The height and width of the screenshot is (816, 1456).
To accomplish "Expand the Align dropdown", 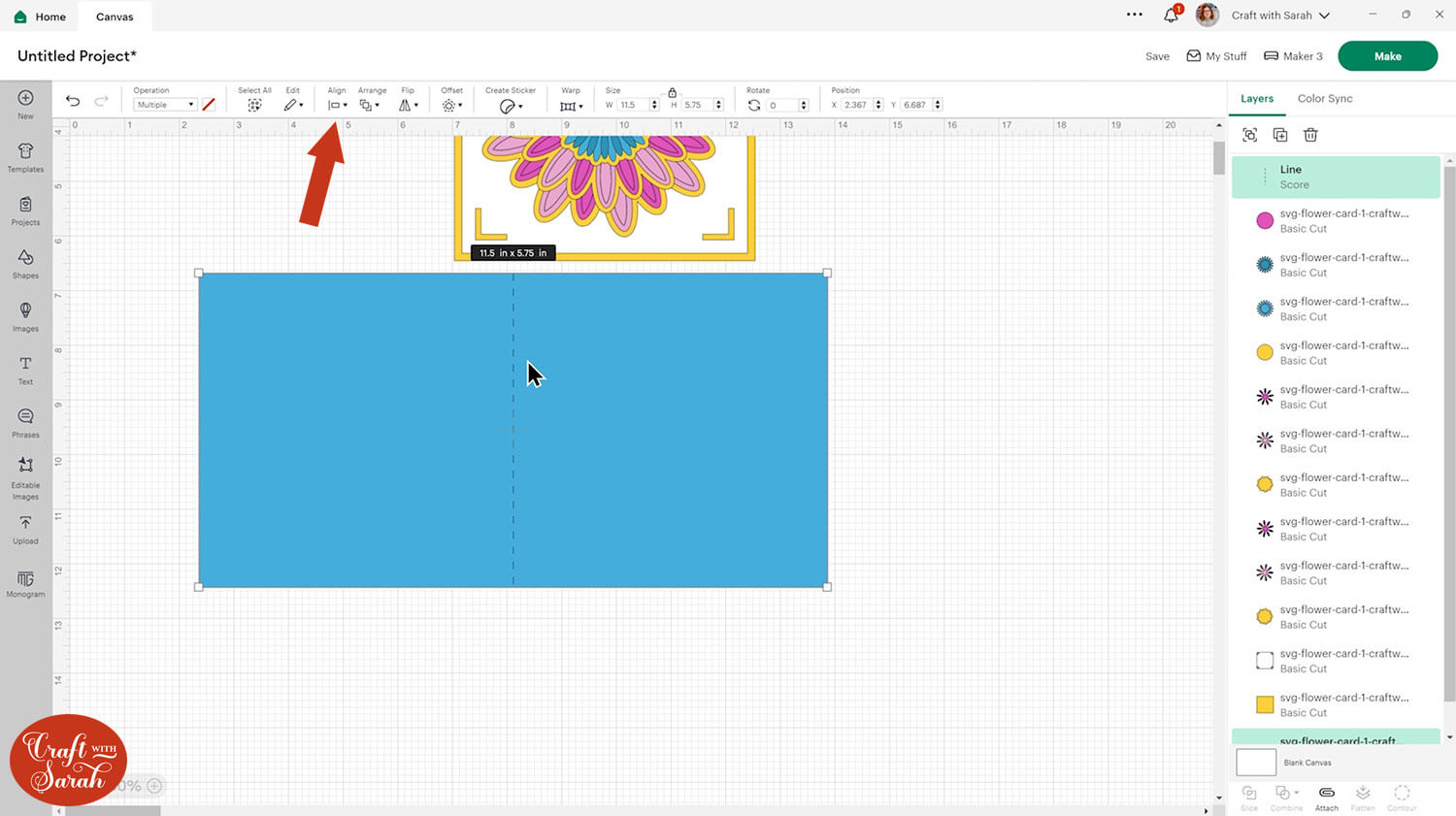I will pyautogui.click(x=337, y=105).
